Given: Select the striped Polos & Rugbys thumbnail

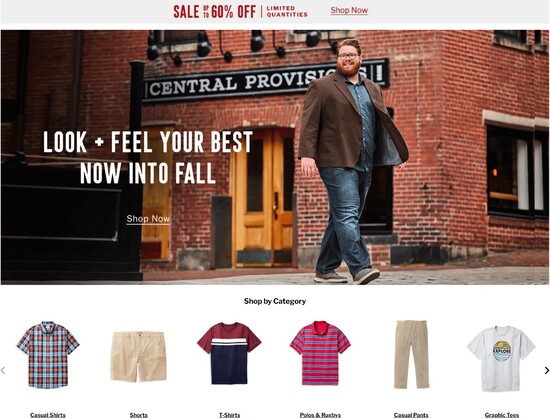Looking at the screenshot, I should click(320, 353).
